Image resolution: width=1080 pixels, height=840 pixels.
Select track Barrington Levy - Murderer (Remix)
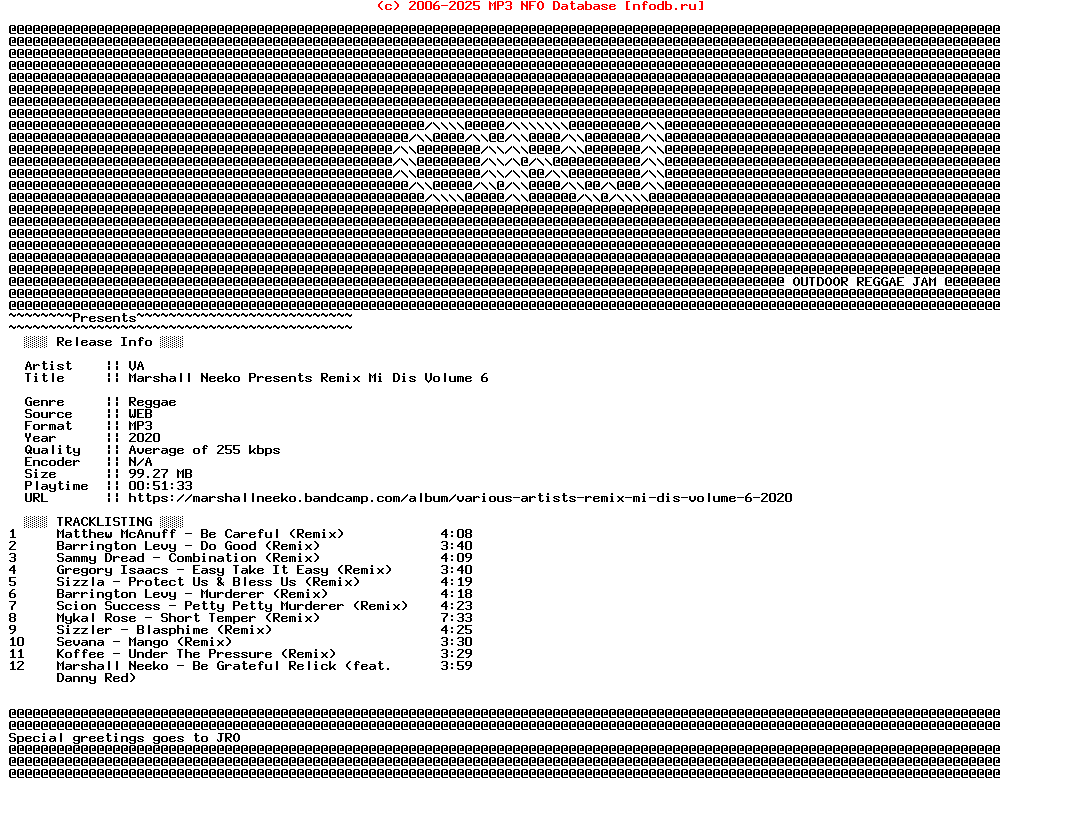[x=192, y=594]
